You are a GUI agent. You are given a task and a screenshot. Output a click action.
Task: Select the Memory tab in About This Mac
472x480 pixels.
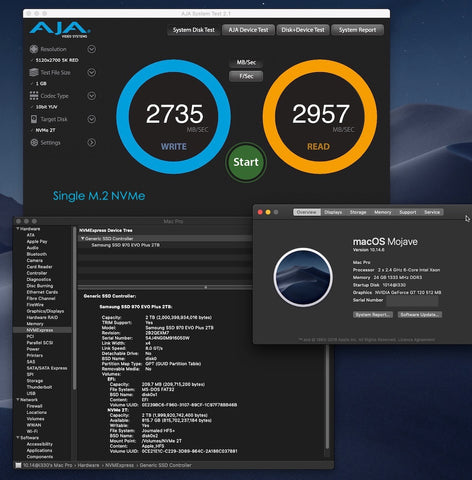pos(383,212)
